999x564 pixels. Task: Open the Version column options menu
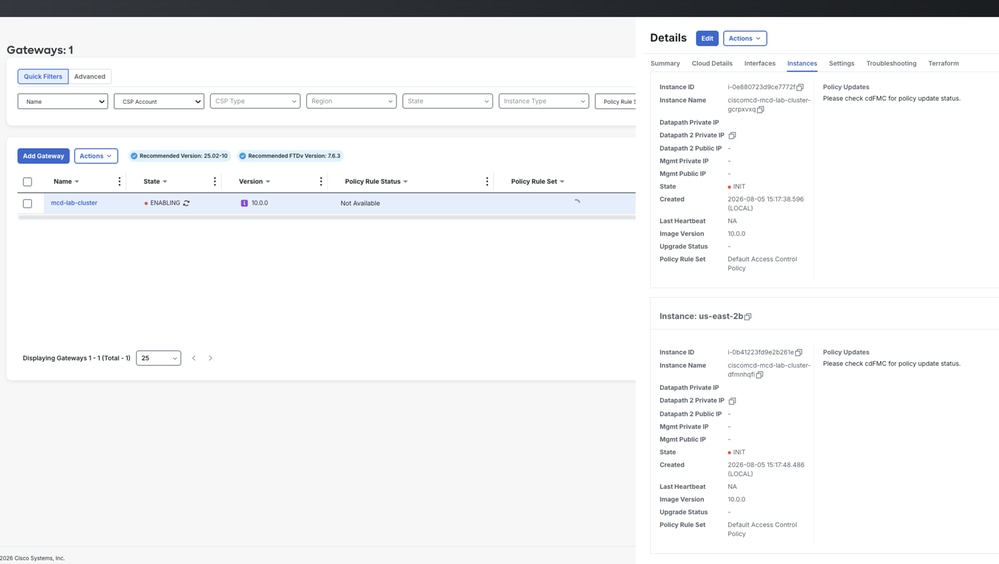click(x=320, y=182)
